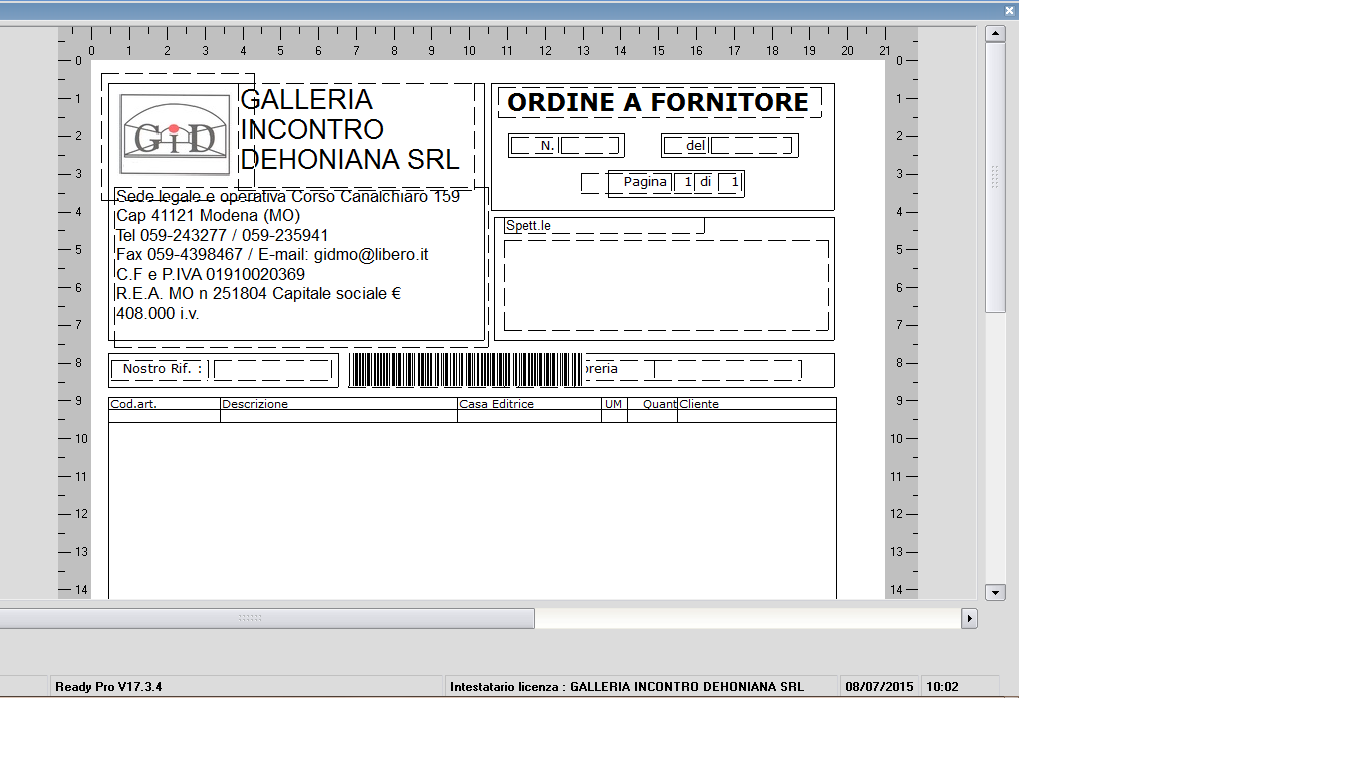Click the 'C.F e P.IVA 01910020369' line
Image resolution: width=1366 pixels, height=768 pixels.
211,274
